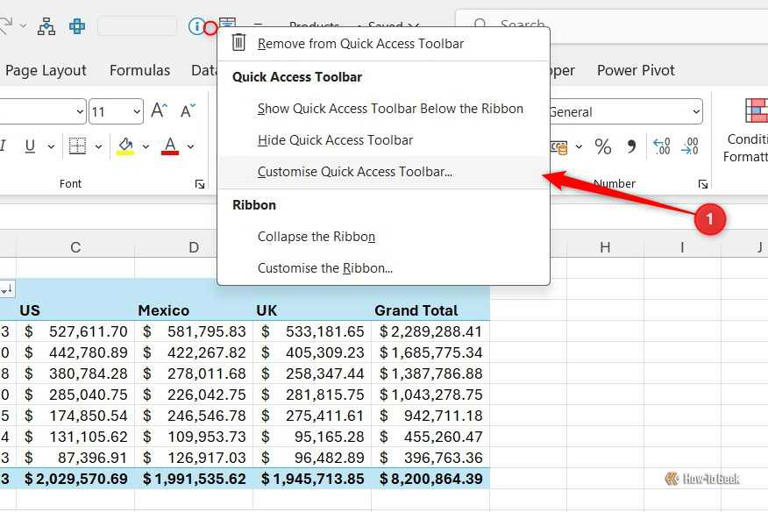768x512 pixels.
Task: Open the Number group dialog launcher
Action: 703,184
